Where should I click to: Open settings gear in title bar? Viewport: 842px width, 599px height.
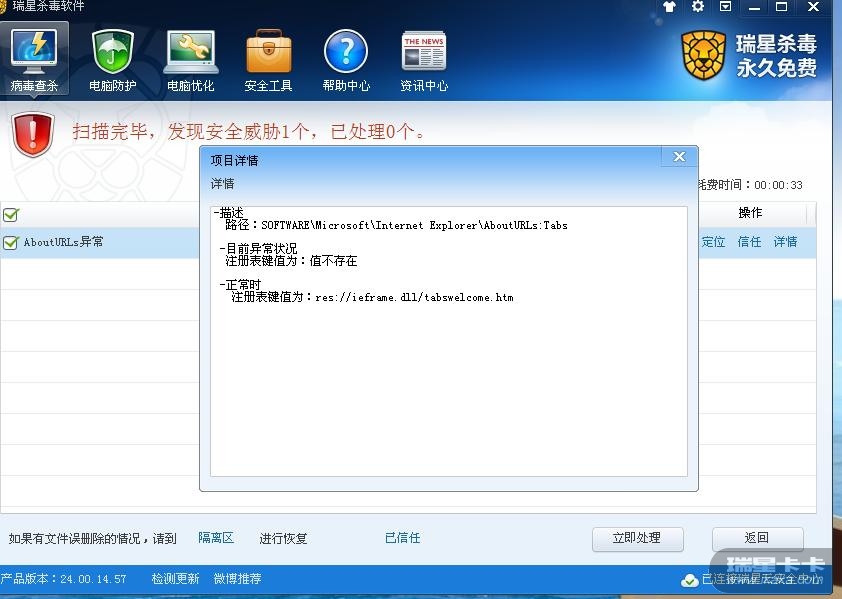click(x=698, y=7)
